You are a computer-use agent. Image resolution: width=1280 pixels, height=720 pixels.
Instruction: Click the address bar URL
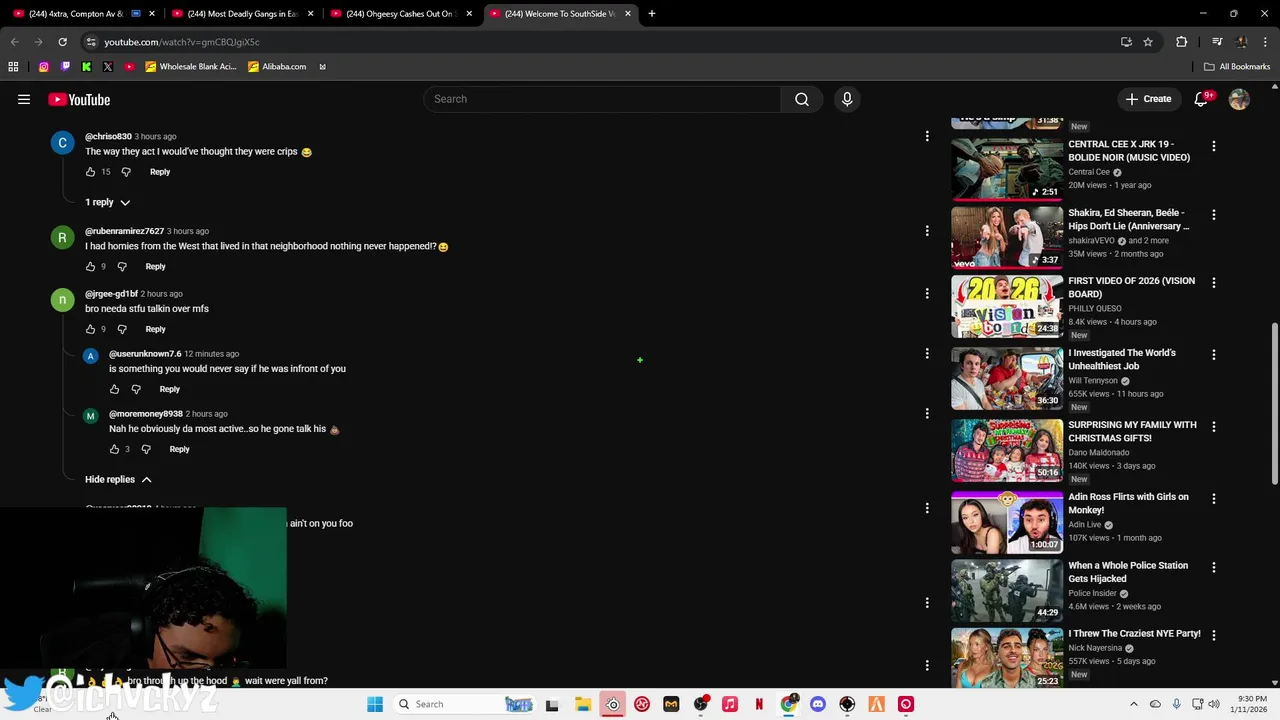point(182,42)
